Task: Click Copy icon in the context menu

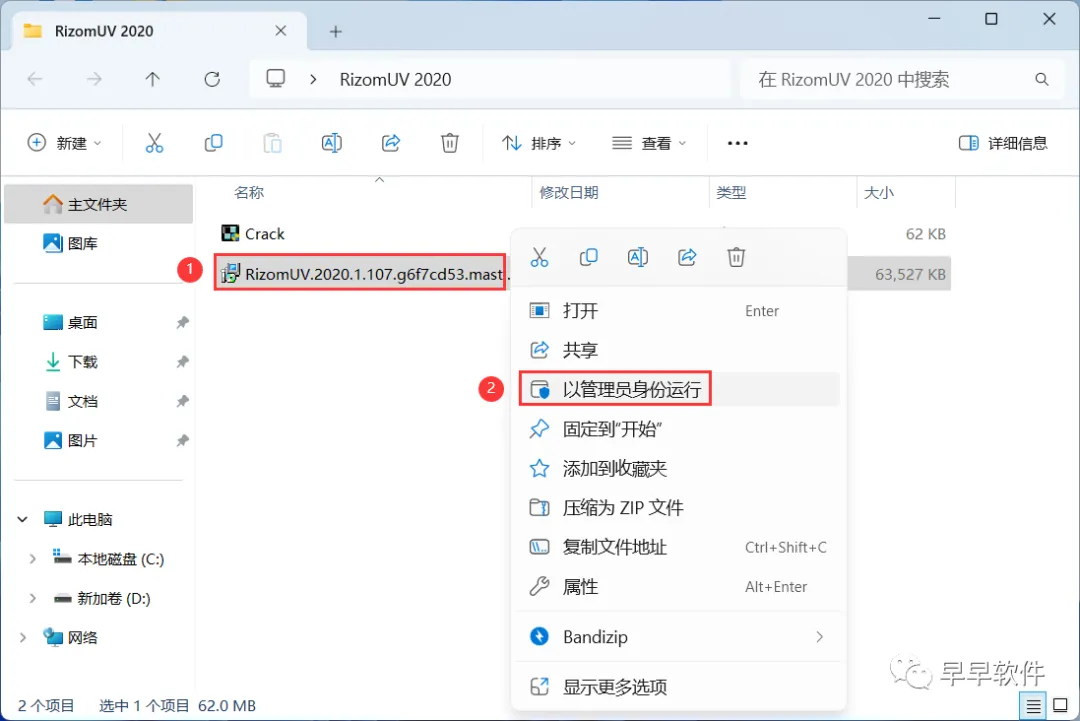Action: (588, 257)
